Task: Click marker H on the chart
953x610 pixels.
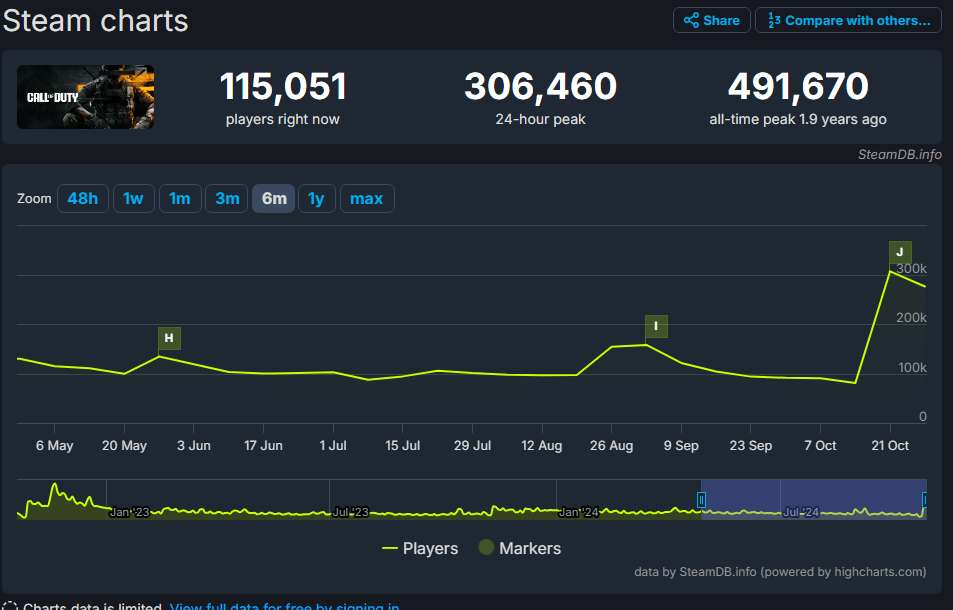Action: 169,338
